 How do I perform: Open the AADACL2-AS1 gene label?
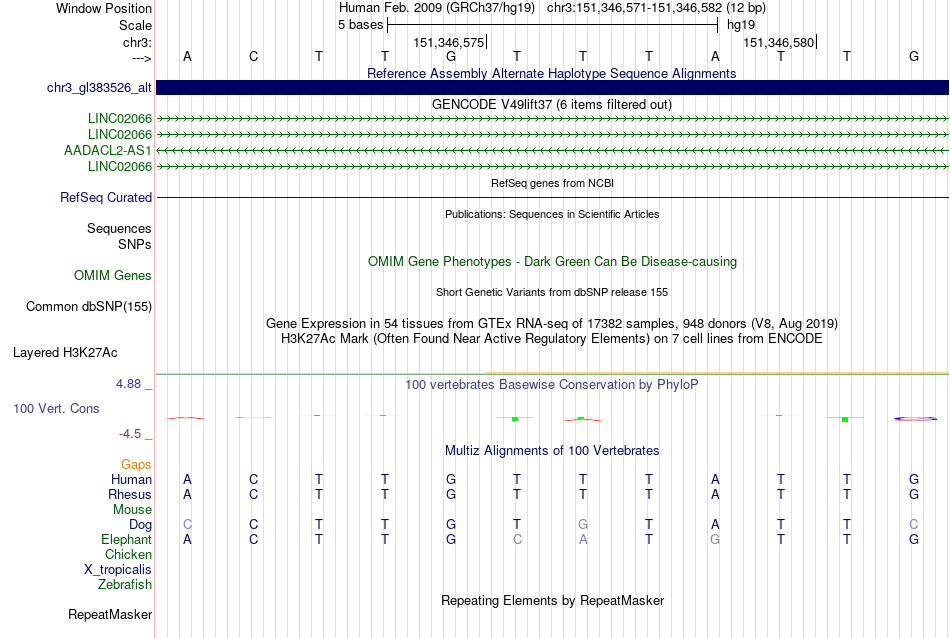tap(108, 150)
